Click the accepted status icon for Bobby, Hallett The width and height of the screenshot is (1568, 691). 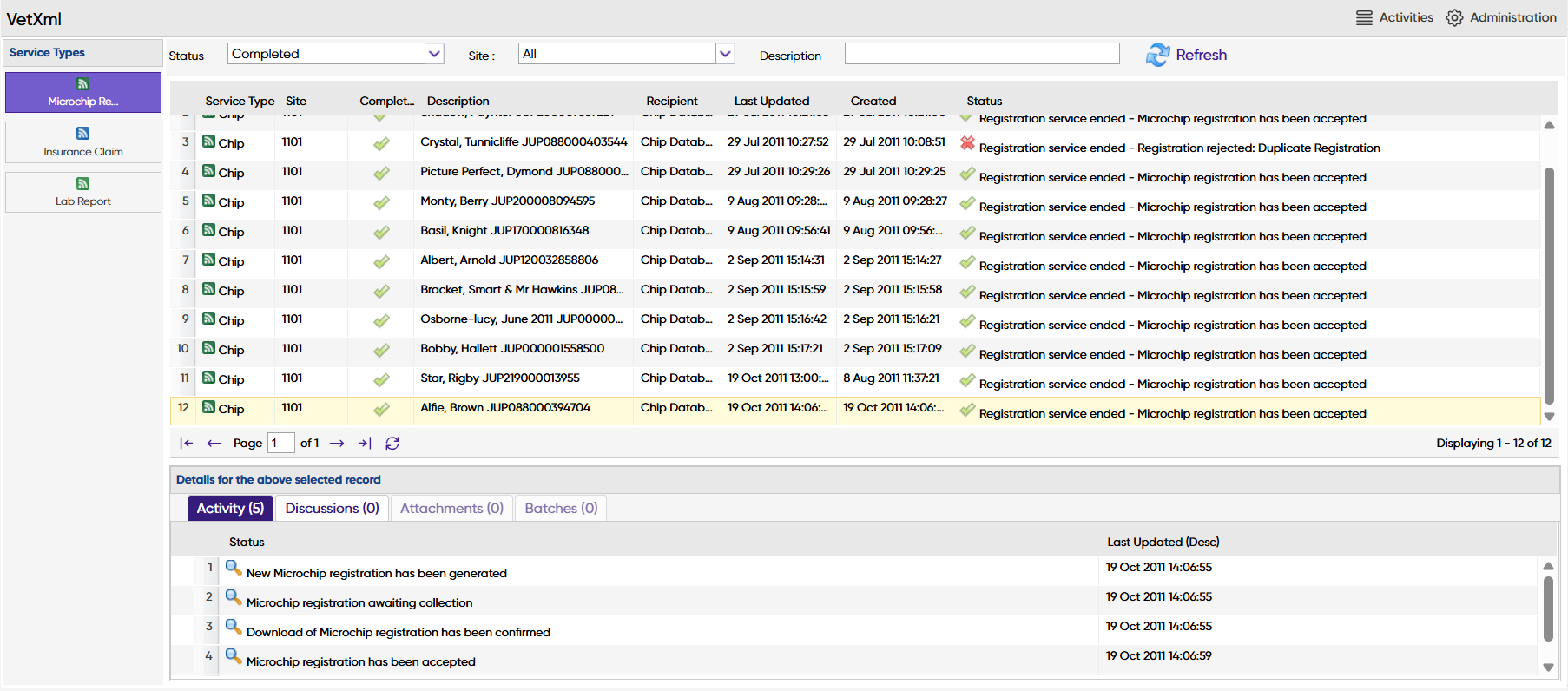tap(967, 350)
